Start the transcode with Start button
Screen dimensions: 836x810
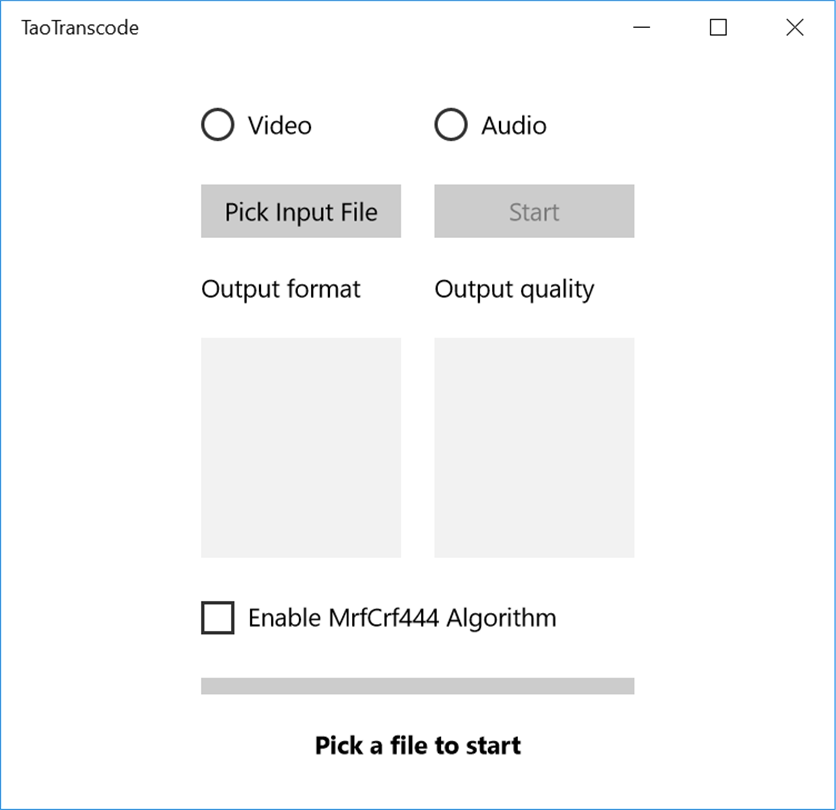[534, 211]
